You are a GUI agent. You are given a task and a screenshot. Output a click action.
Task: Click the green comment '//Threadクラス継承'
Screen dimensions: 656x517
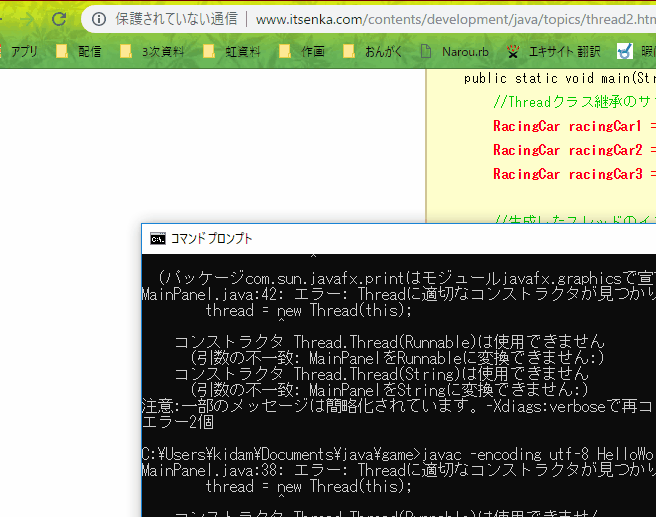point(574,102)
